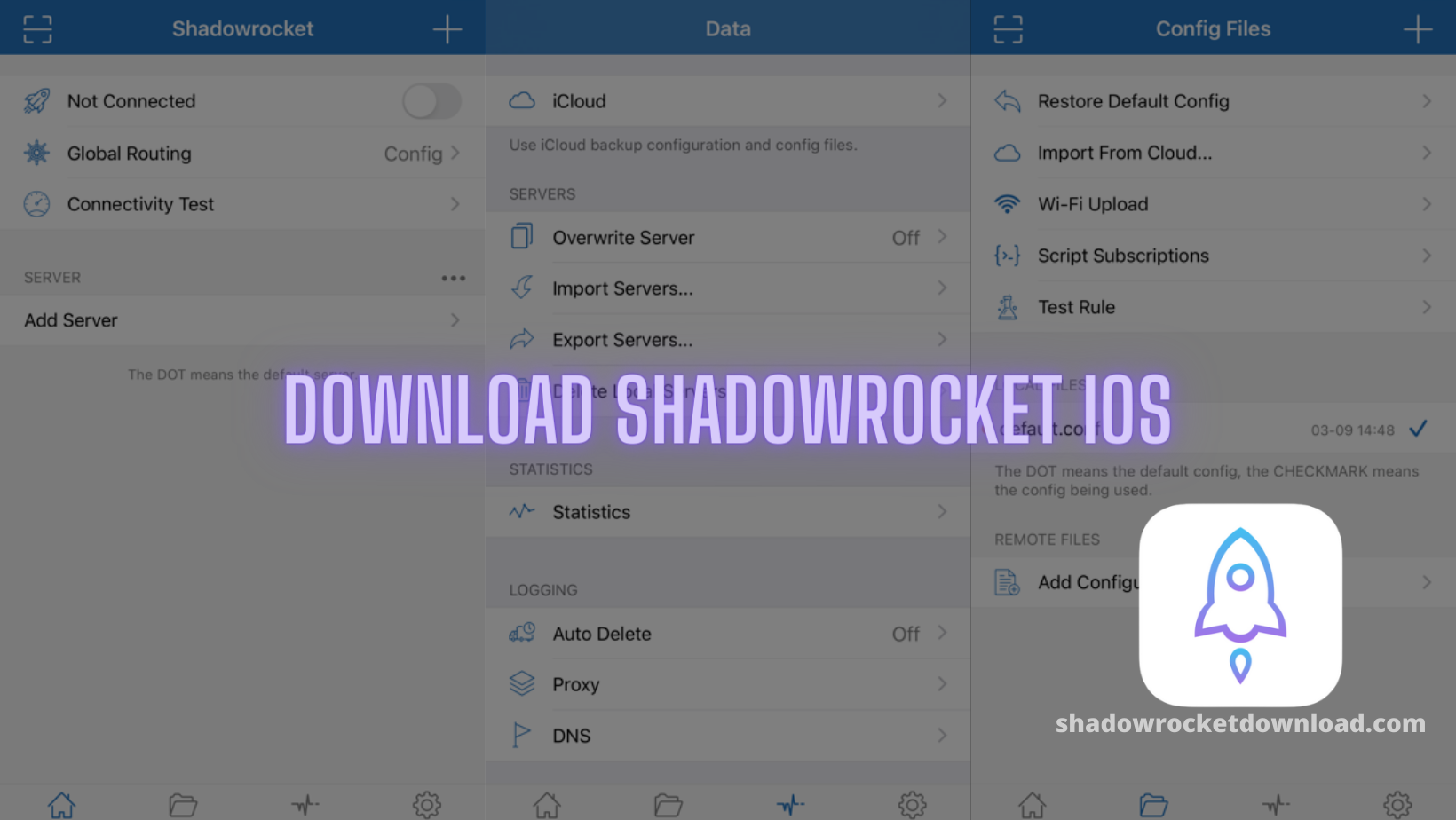This screenshot has width=1456, height=820.
Task: Tap Export Servers share icon
Action: click(522, 338)
